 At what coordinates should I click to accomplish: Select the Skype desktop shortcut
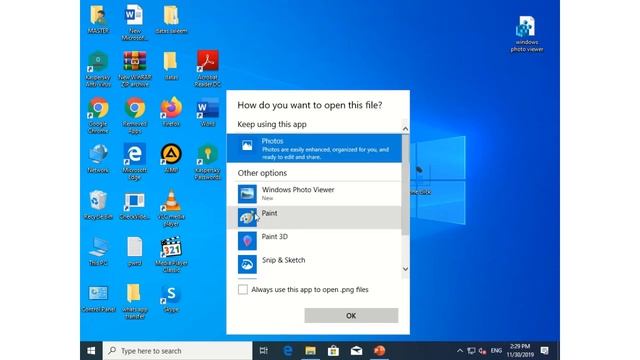click(171, 298)
